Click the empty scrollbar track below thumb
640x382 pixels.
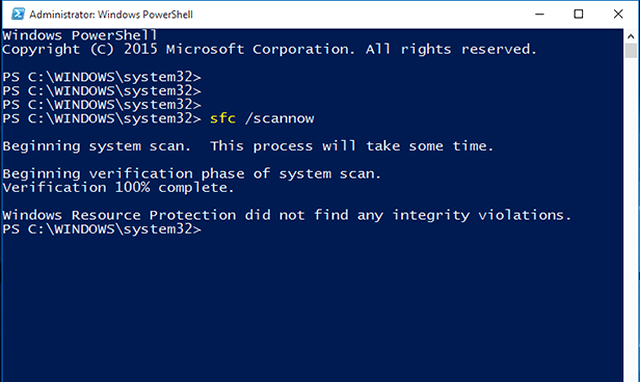pos(631,220)
